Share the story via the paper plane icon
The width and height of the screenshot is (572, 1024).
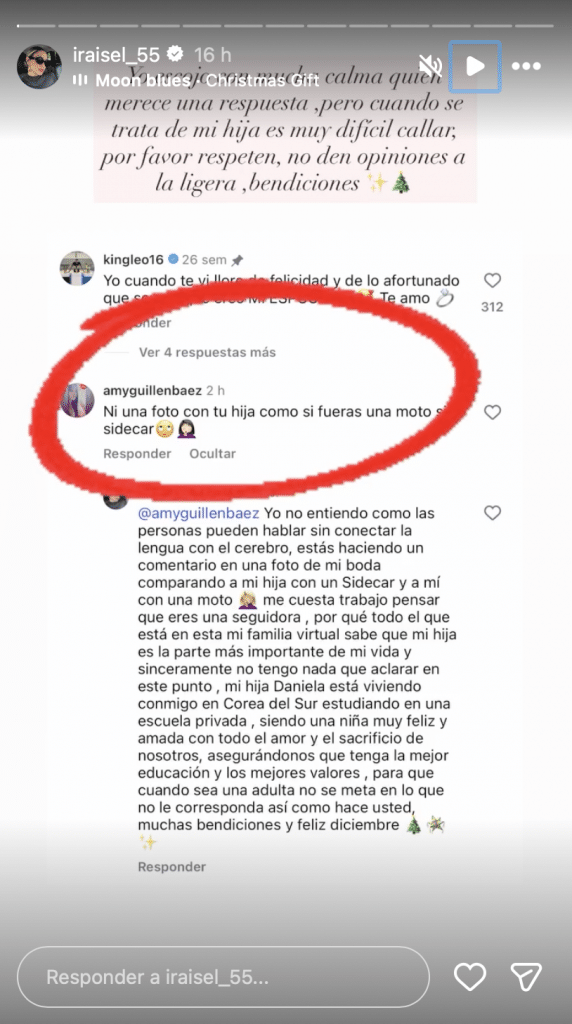click(x=526, y=977)
